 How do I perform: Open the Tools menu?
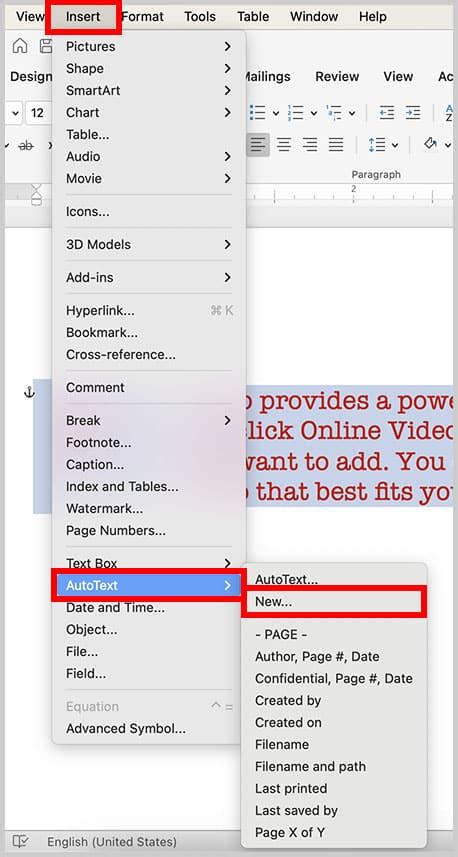click(200, 16)
